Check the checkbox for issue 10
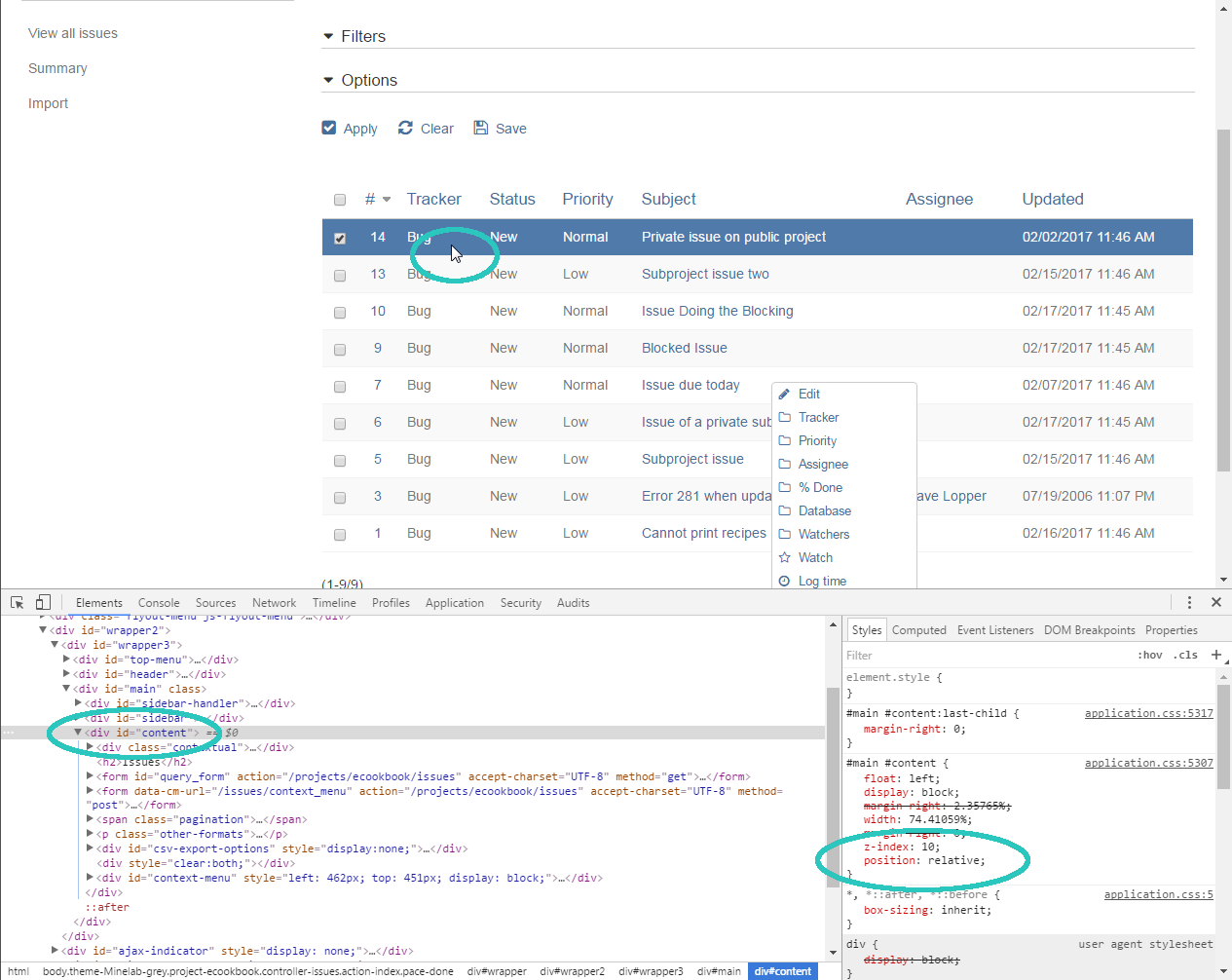This screenshot has width=1232, height=980. click(x=340, y=313)
